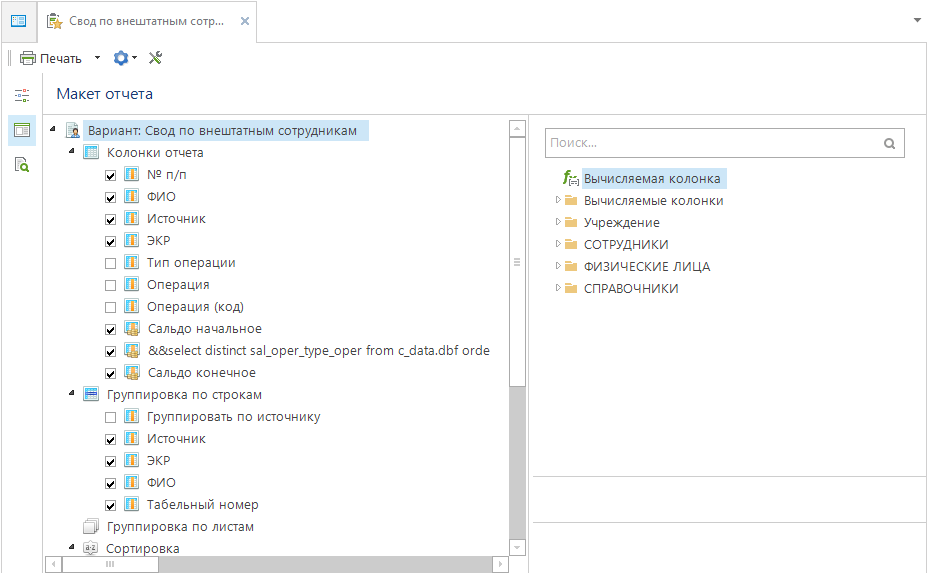Click the search magnifier icon in search field
Image resolution: width=927 pixels, height=573 pixels.
click(889, 143)
